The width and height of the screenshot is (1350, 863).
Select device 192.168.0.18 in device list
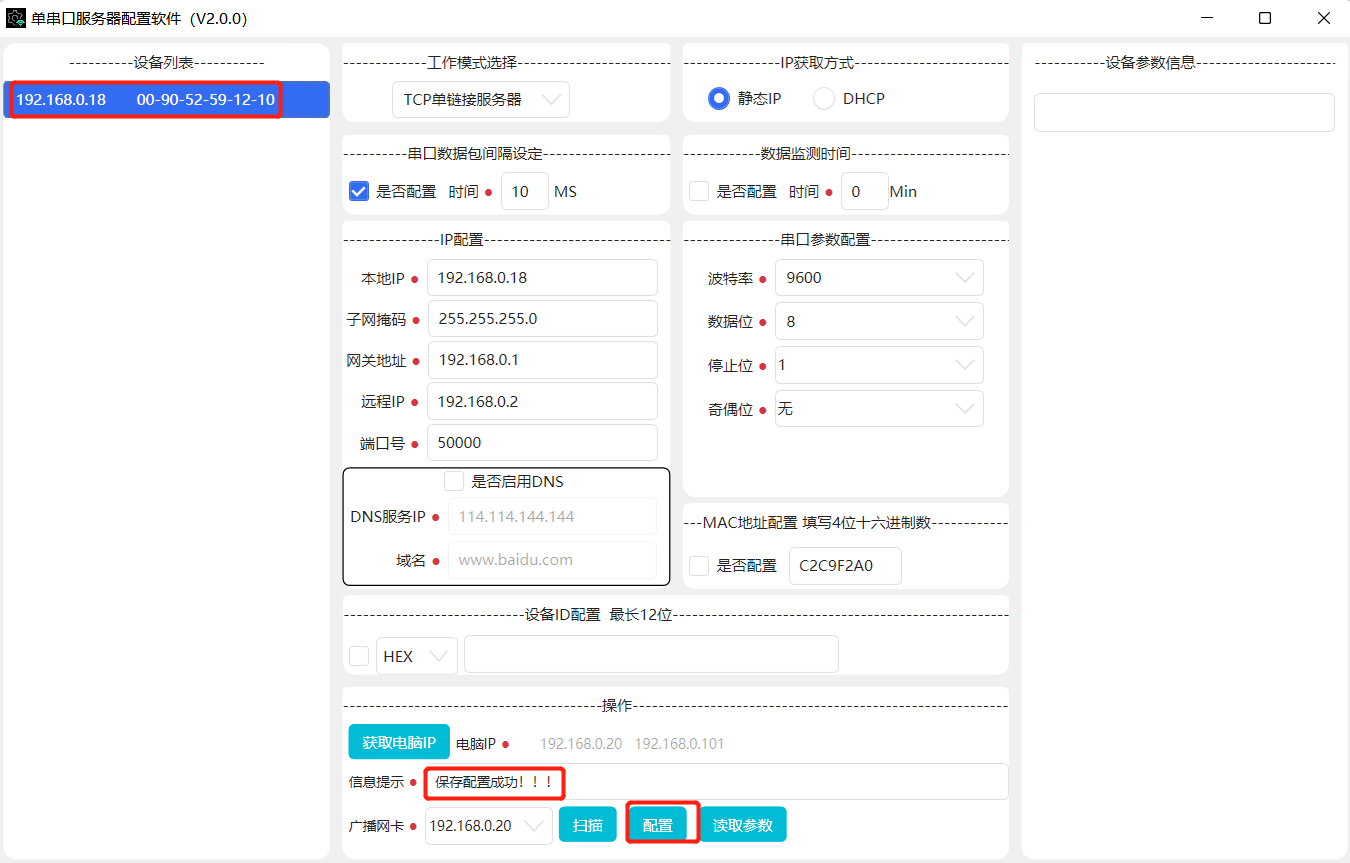pos(166,100)
